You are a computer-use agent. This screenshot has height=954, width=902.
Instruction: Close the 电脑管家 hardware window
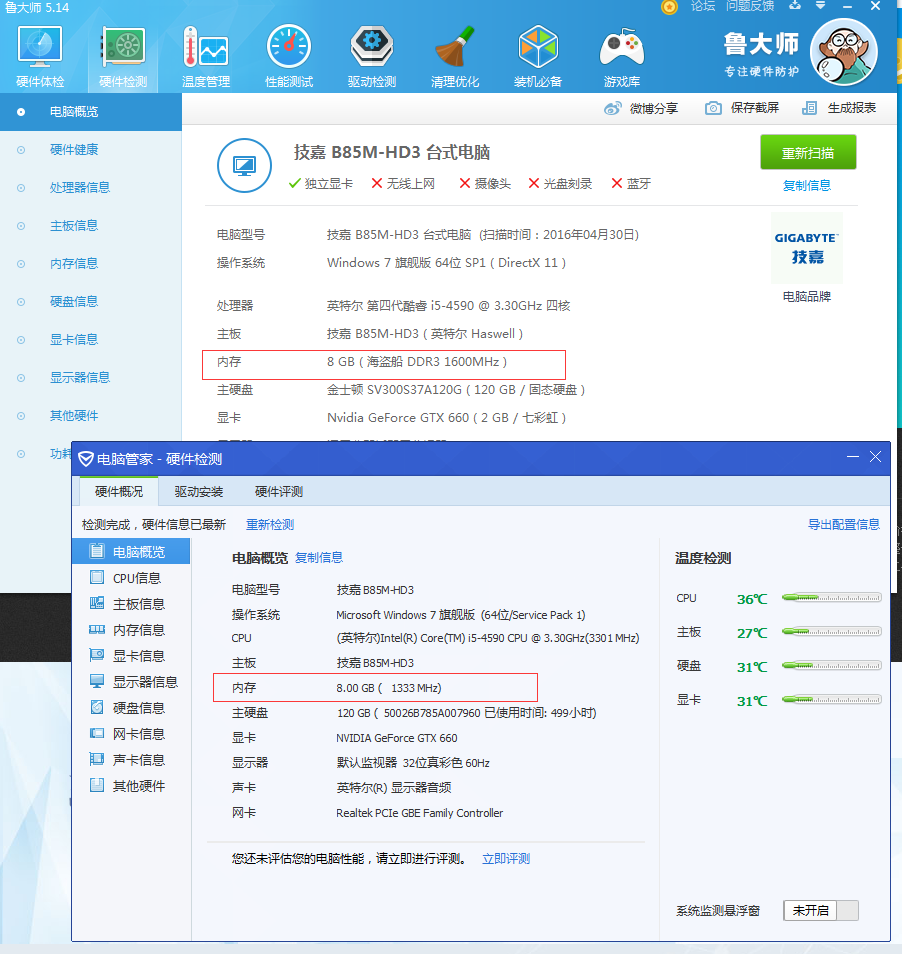(x=875, y=456)
